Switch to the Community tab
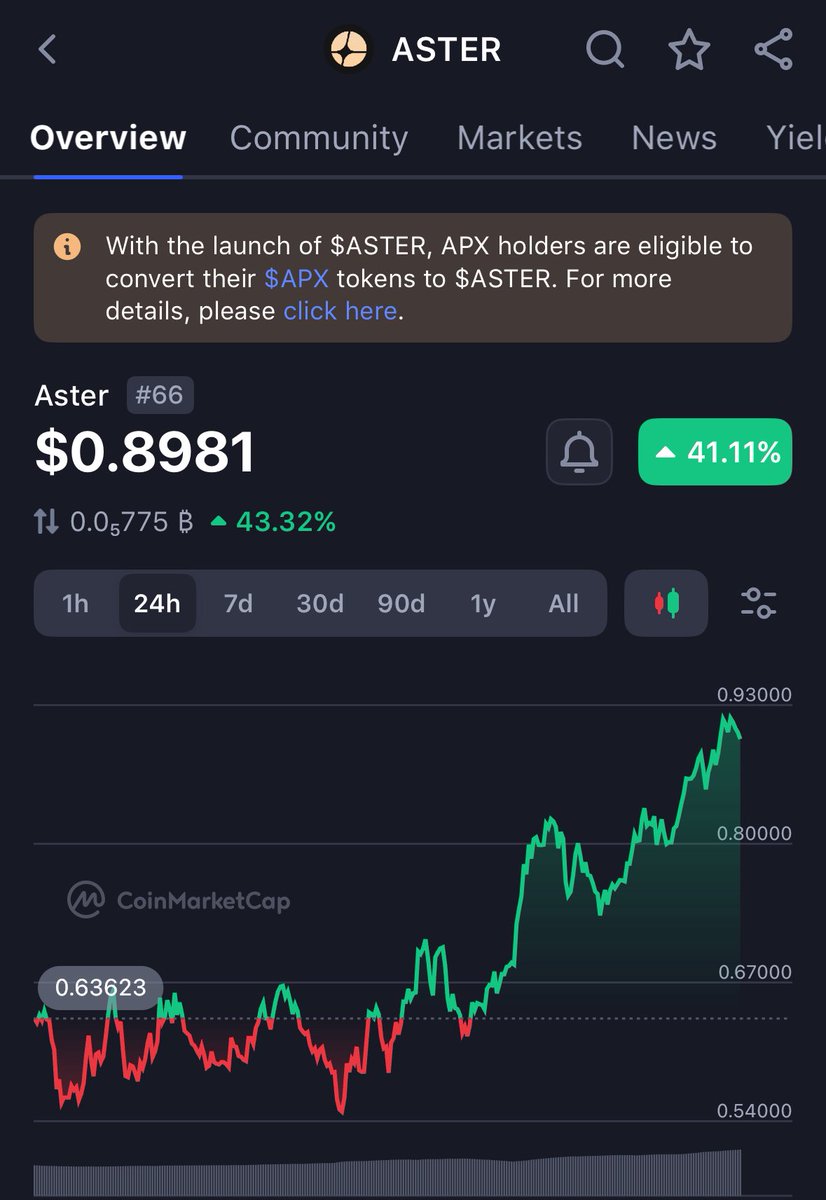 [319, 138]
